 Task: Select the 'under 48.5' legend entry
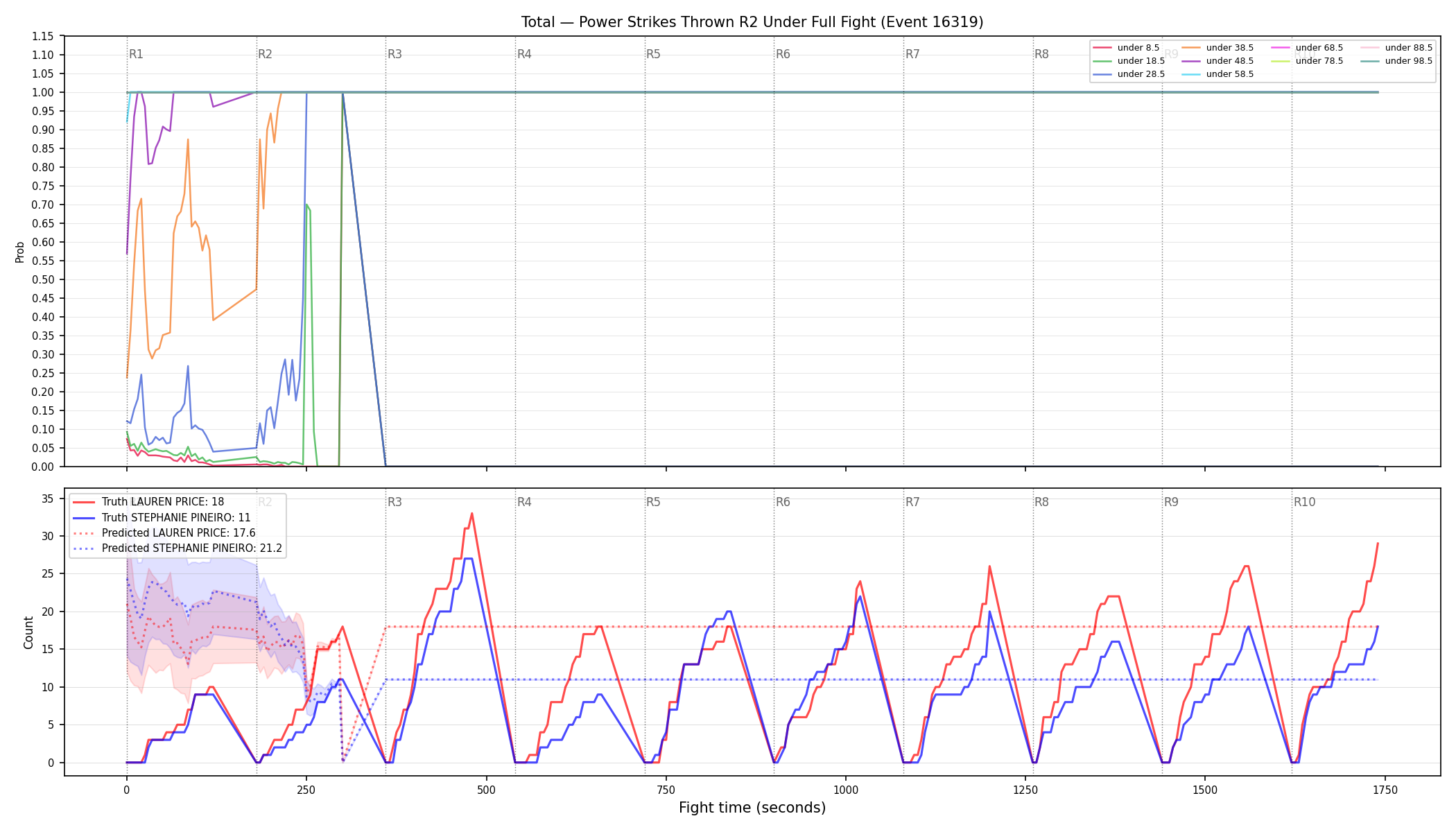coord(1217,61)
